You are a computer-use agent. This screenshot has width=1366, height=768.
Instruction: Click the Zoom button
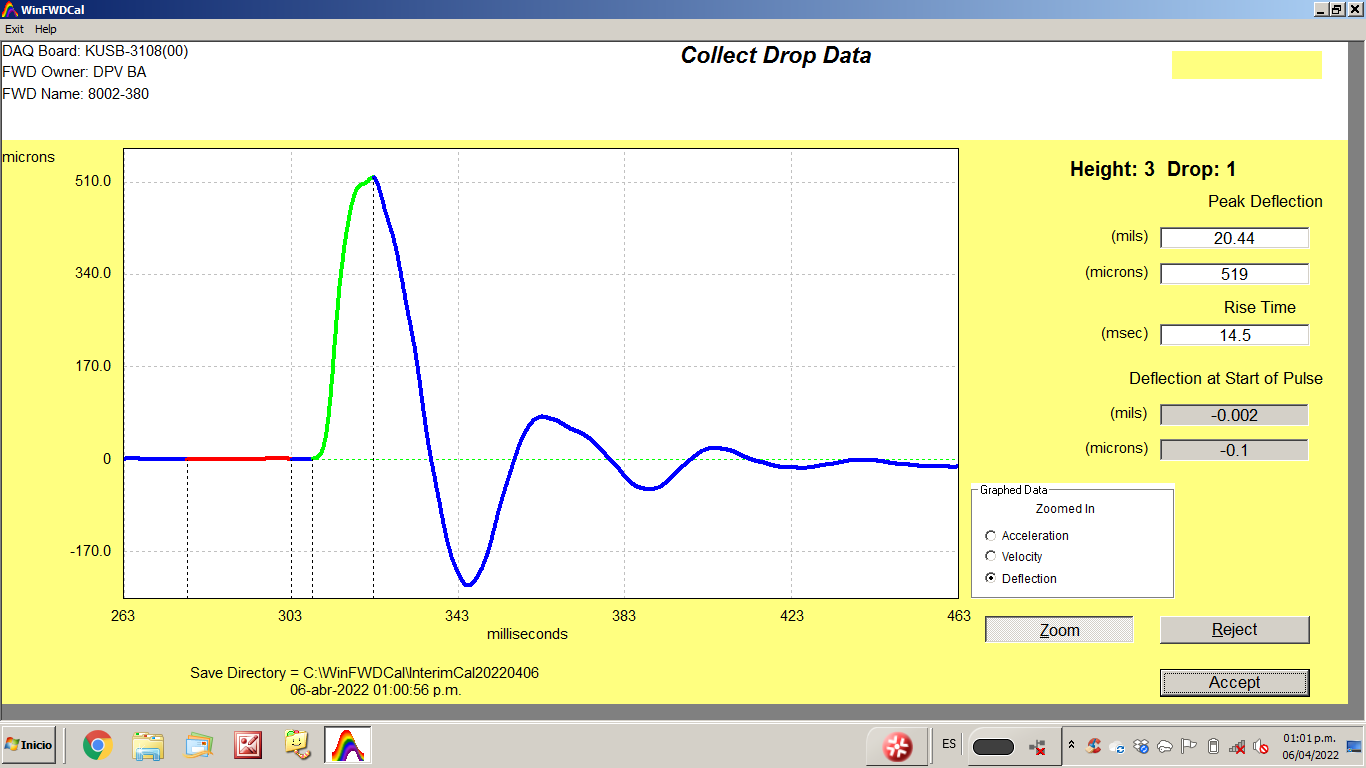(1059, 630)
